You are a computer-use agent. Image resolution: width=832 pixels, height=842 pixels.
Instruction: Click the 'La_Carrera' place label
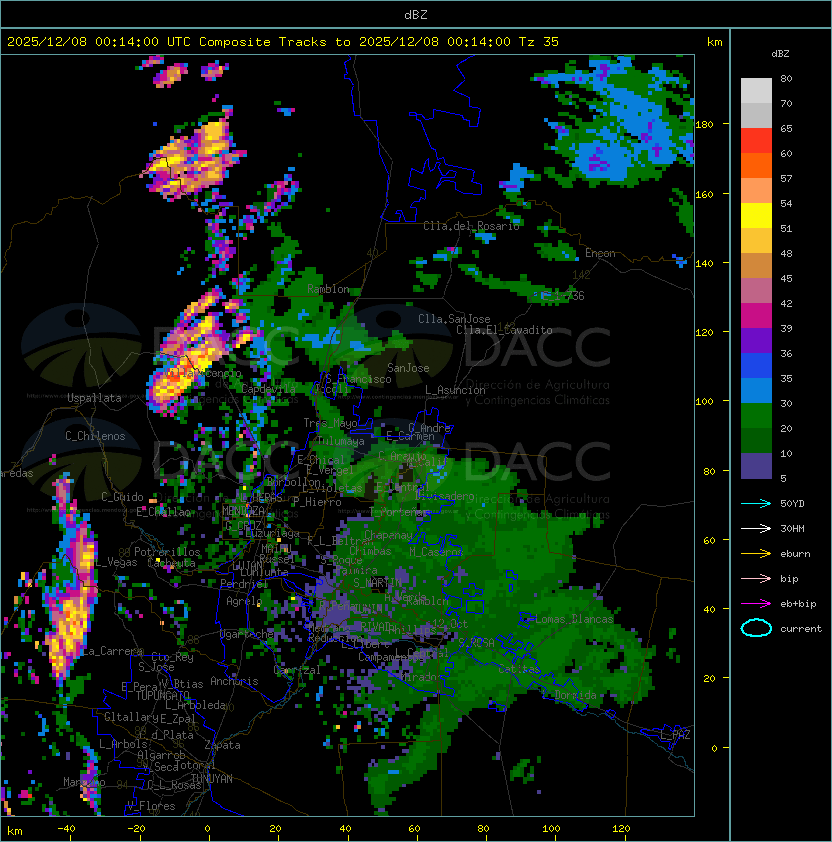[113, 651]
